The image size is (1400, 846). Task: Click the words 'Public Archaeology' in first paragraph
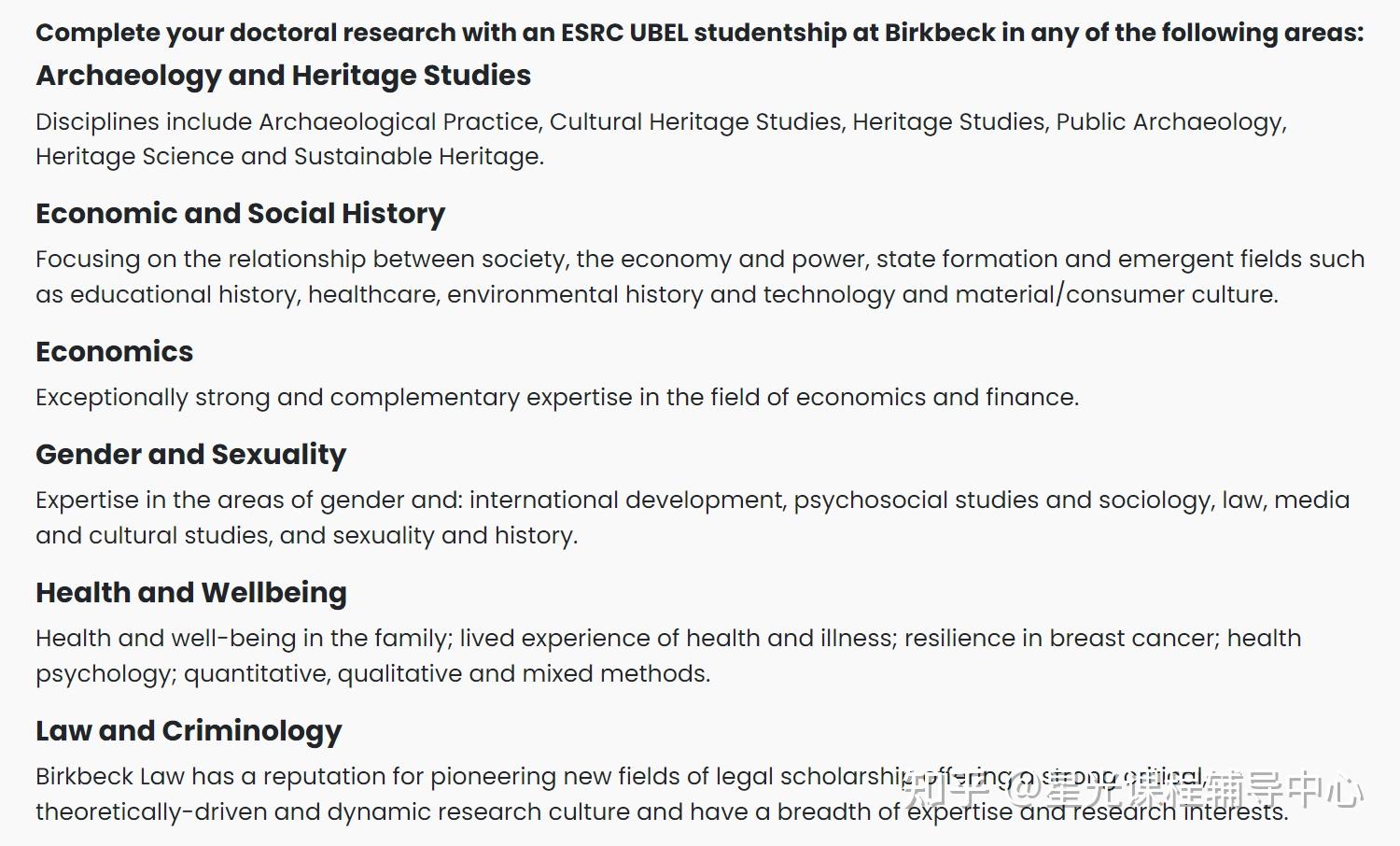(1169, 122)
